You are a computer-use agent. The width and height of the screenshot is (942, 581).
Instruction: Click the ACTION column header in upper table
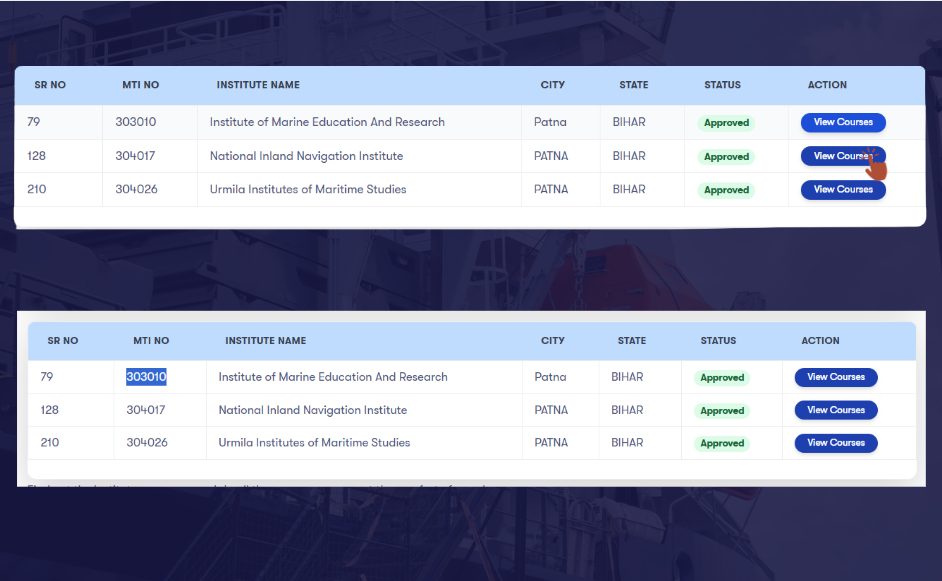(x=827, y=85)
